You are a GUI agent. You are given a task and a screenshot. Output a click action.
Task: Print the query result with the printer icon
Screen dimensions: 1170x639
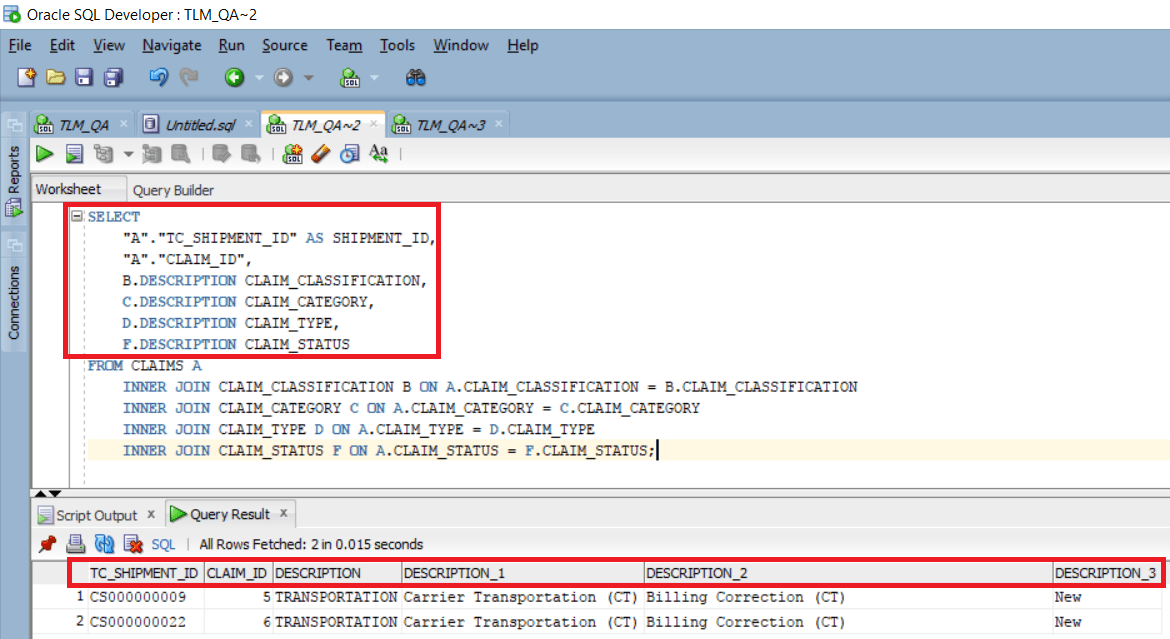click(x=75, y=544)
